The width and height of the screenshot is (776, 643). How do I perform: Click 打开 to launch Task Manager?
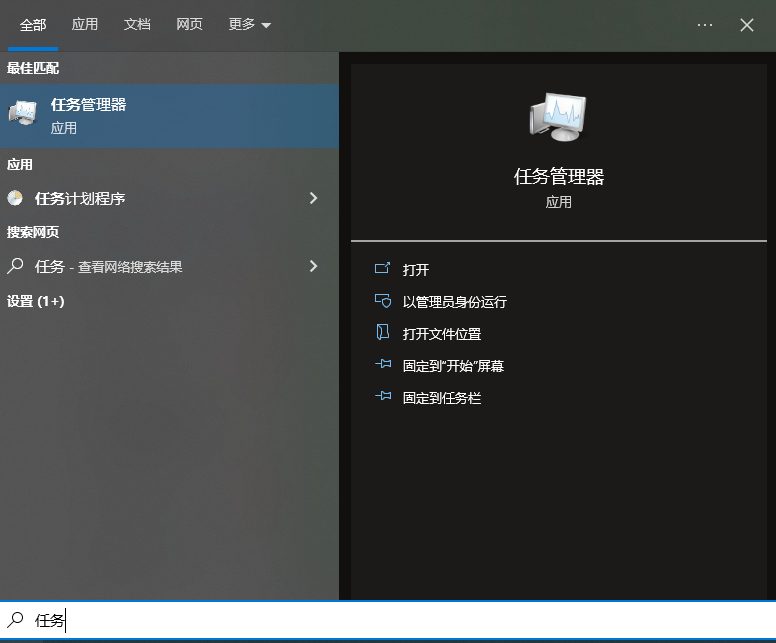[x=416, y=270]
